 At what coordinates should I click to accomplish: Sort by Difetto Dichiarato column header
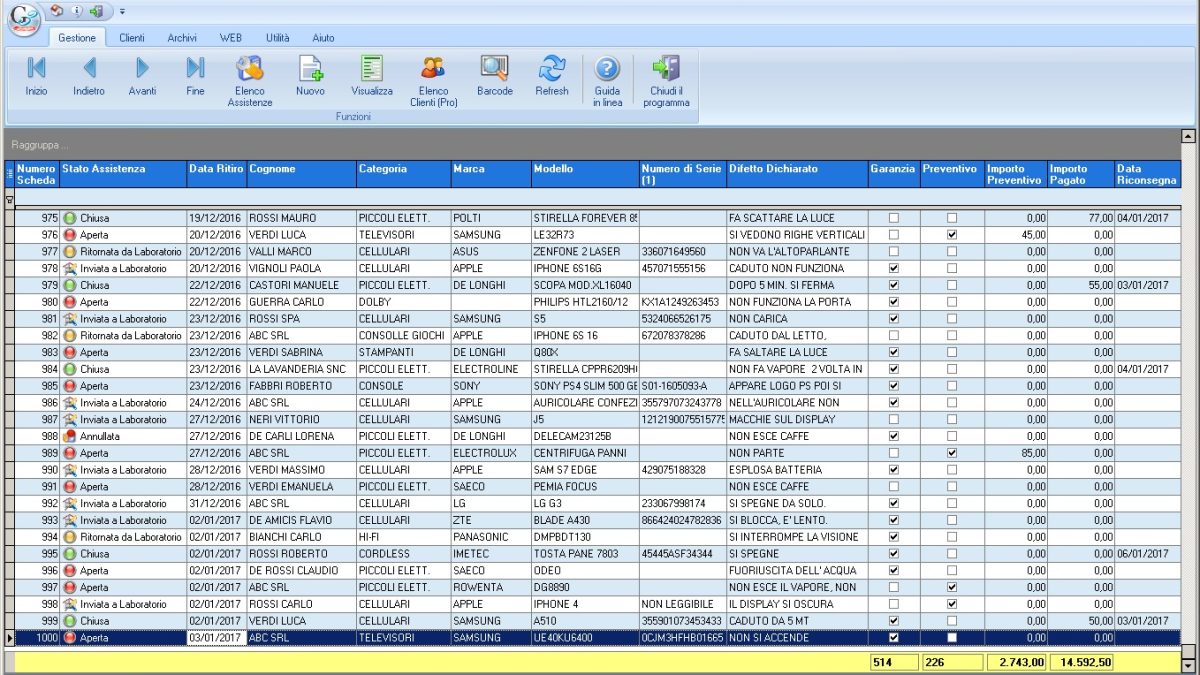tap(797, 174)
